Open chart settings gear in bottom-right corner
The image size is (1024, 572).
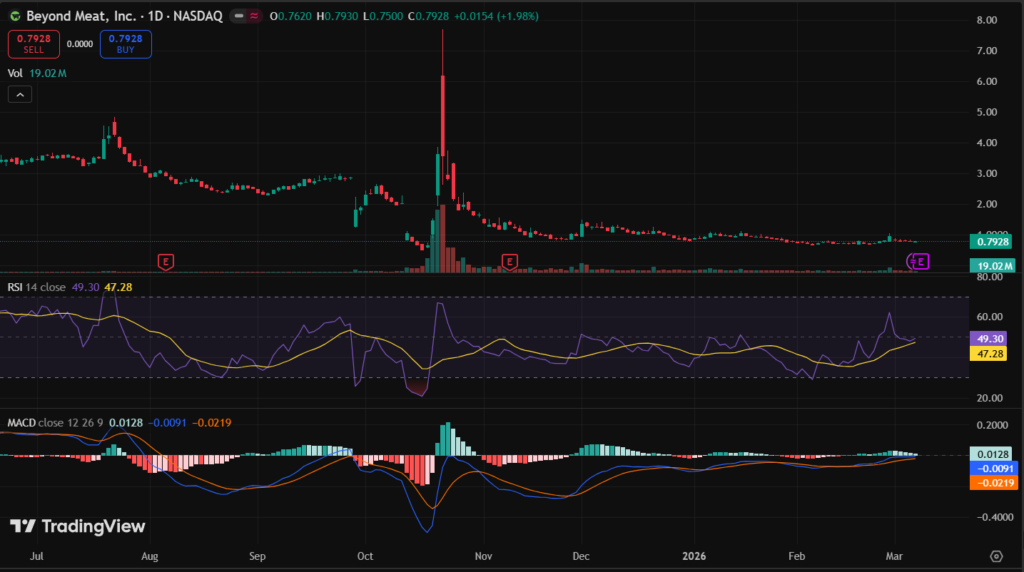[x=996, y=555]
